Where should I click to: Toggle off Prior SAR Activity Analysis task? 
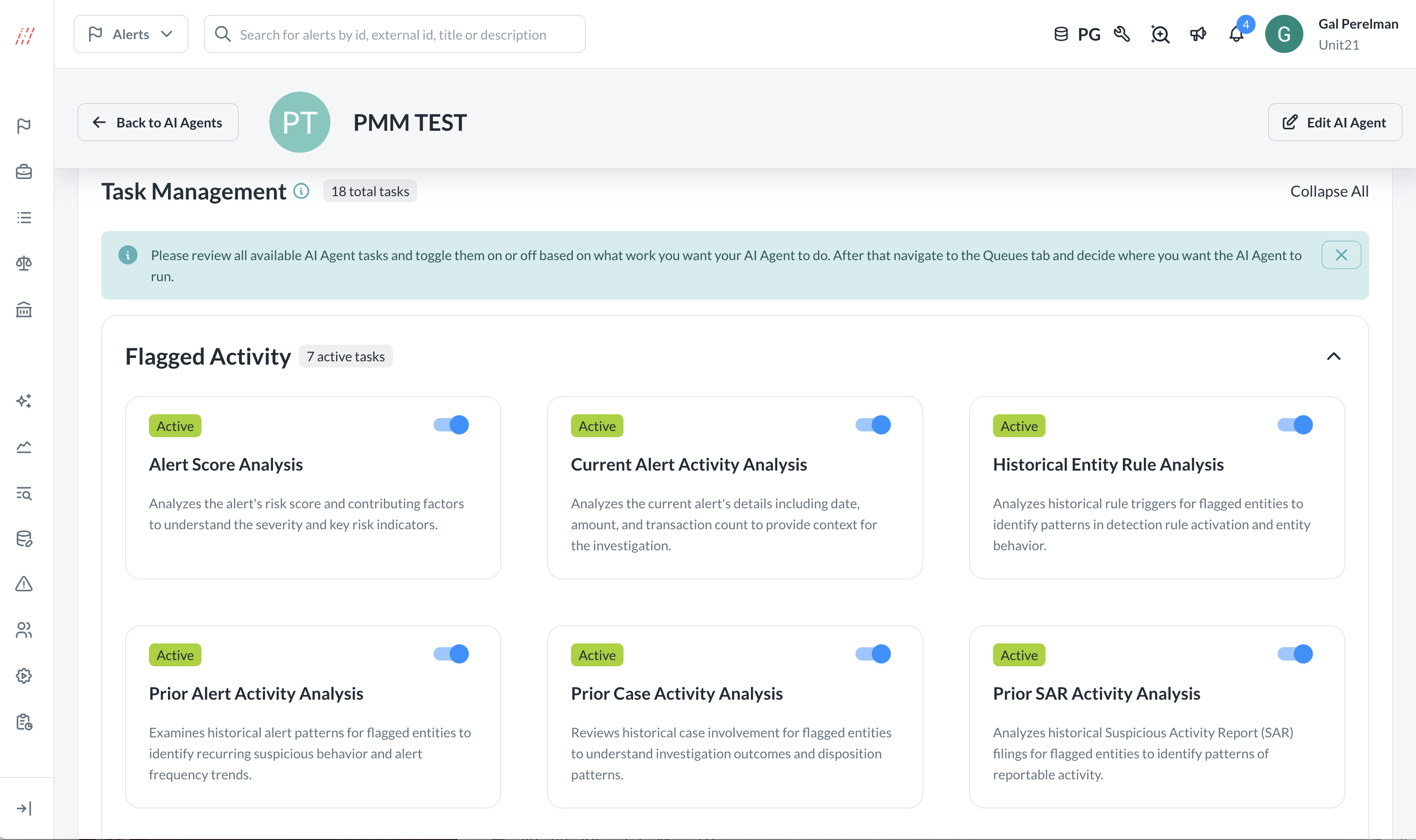(1295, 654)
